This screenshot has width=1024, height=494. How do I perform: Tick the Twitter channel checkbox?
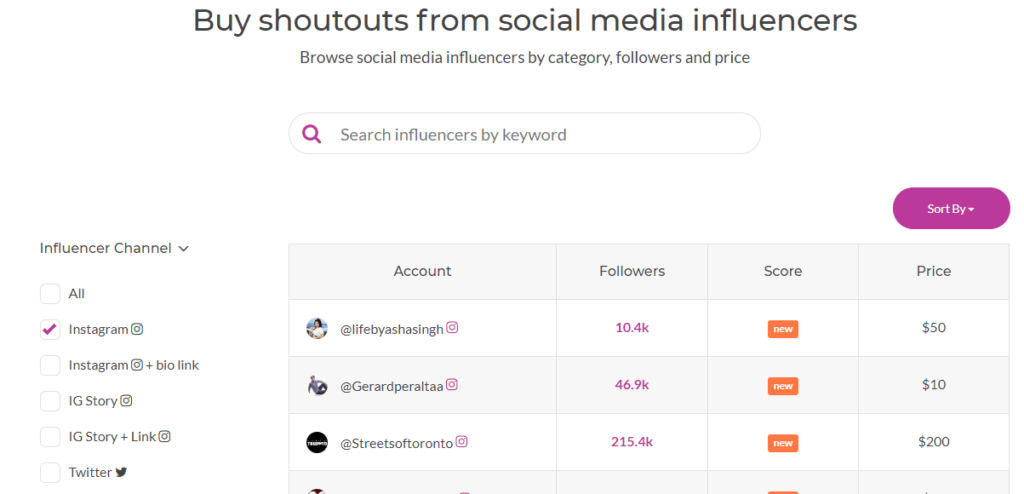pos(50,472)
